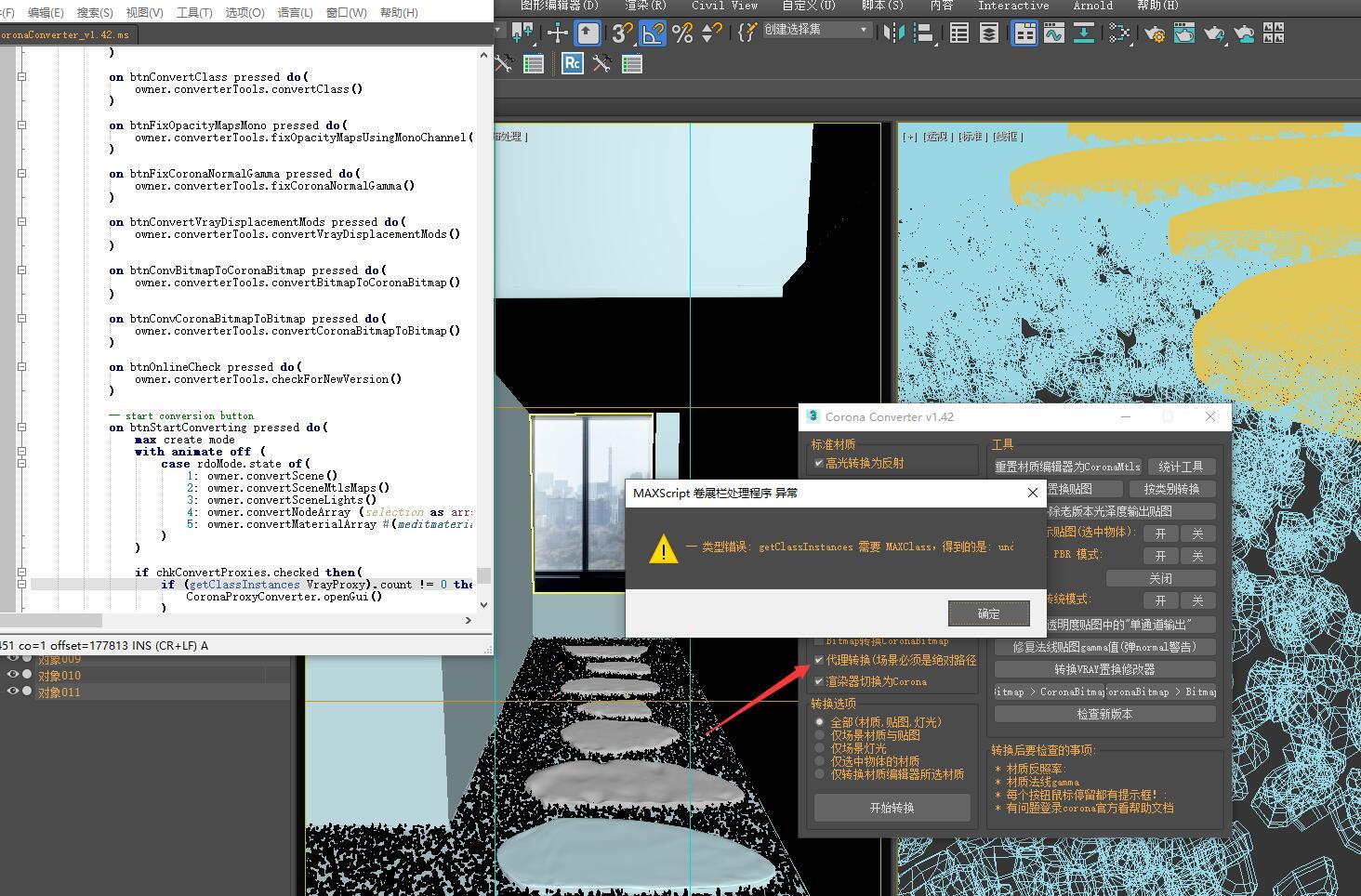Click the script editor scroll-down arrow
This screenshot has height=896, width=1361.
click(x=483, y=604)
